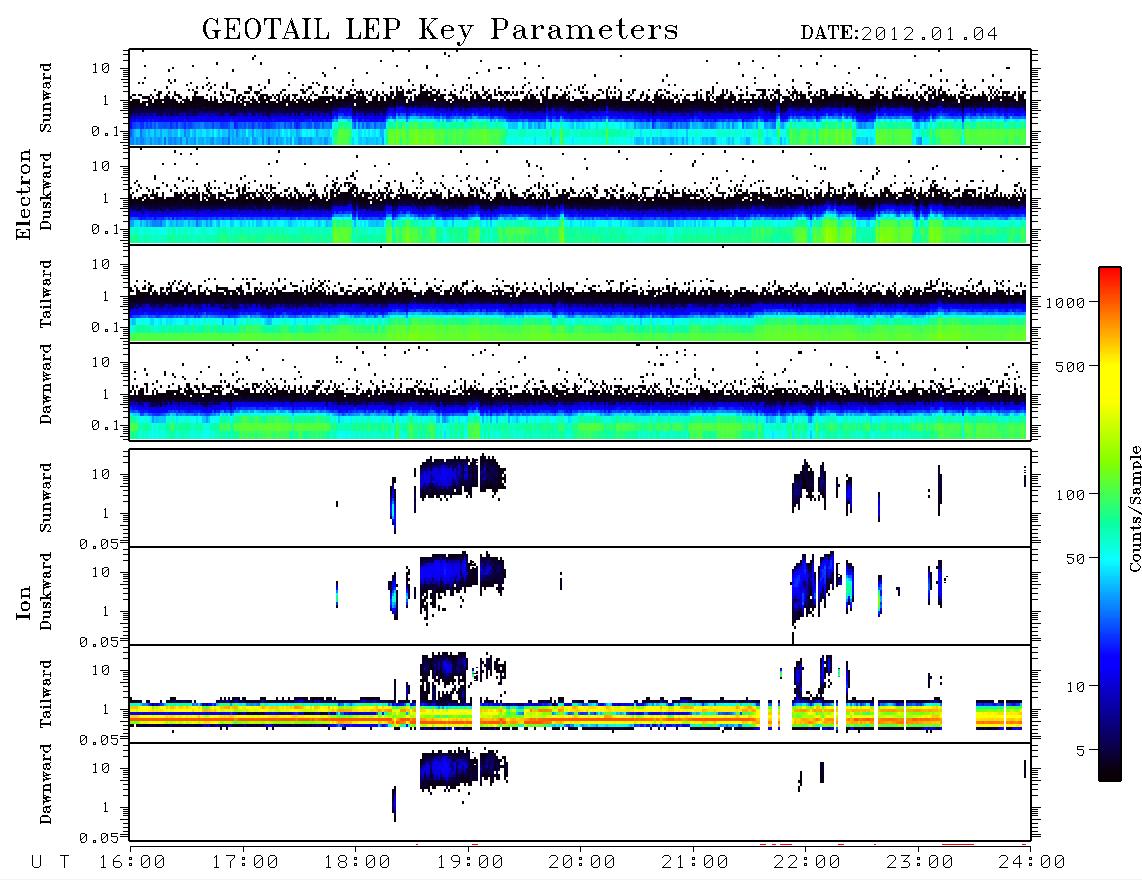Screen dimensions: 1142x880
Task: Select the Electron "Sunward" axis label
Action: pos(46,98)
